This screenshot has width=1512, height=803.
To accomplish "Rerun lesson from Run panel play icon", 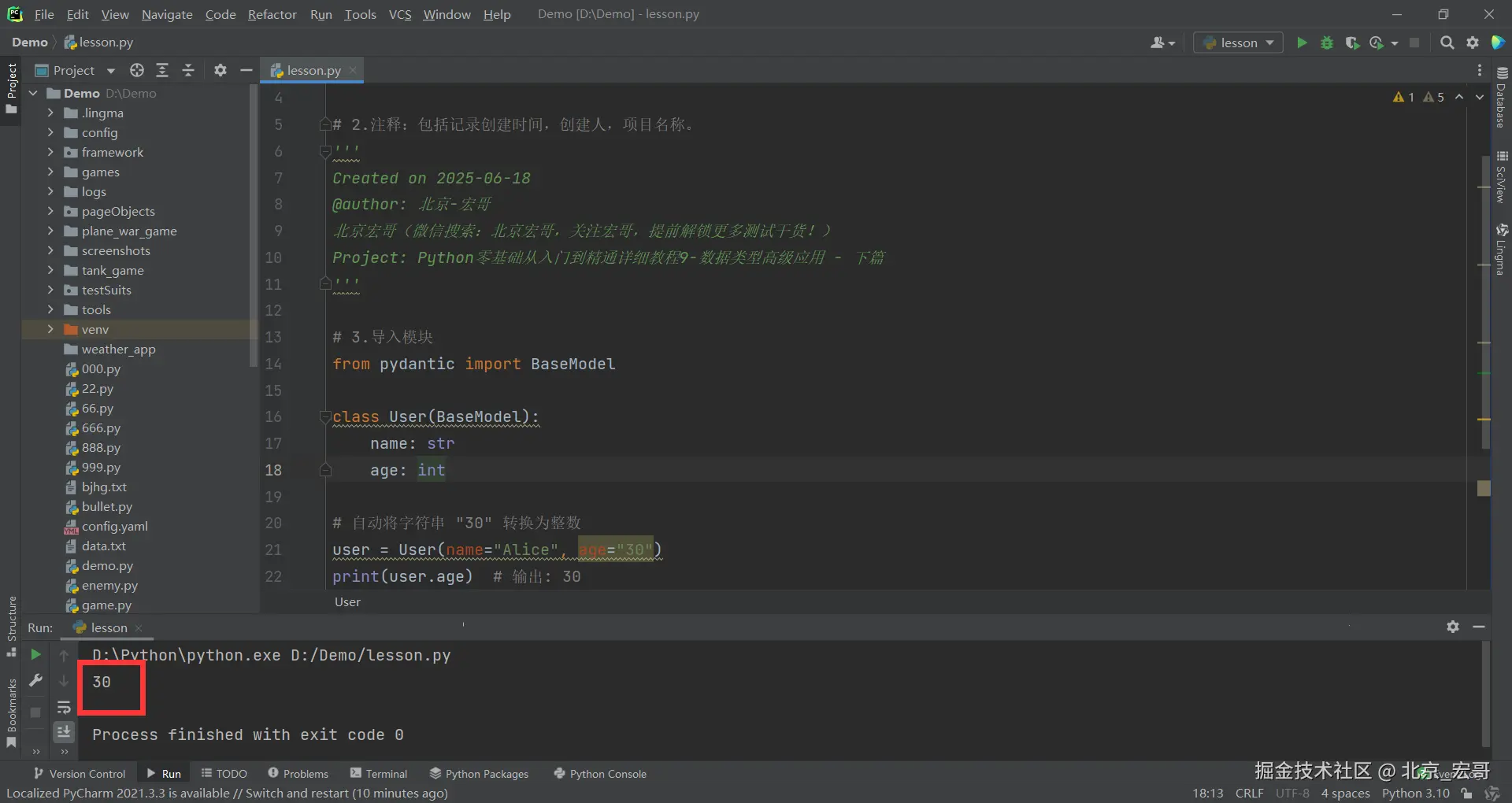I will [x=35, y=654].
